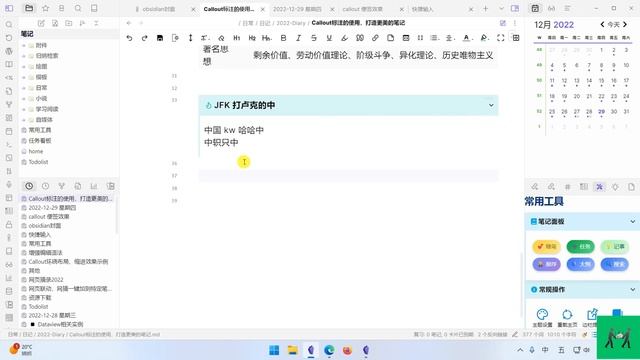Apply H2 heading from the toolbar

[252, 38]
